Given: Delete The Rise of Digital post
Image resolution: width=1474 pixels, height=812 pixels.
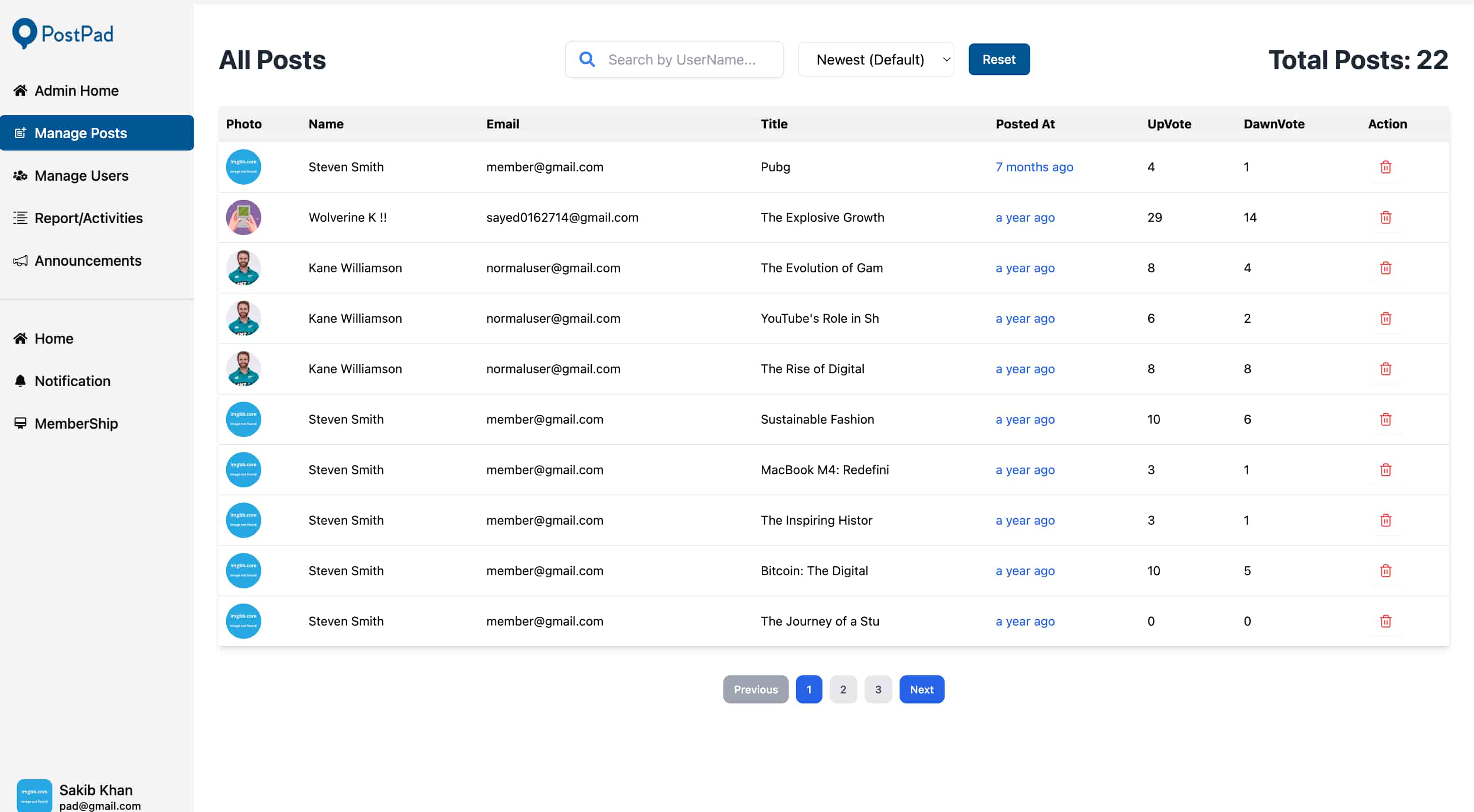Looking at the screenshot, I should point(1385,369).
